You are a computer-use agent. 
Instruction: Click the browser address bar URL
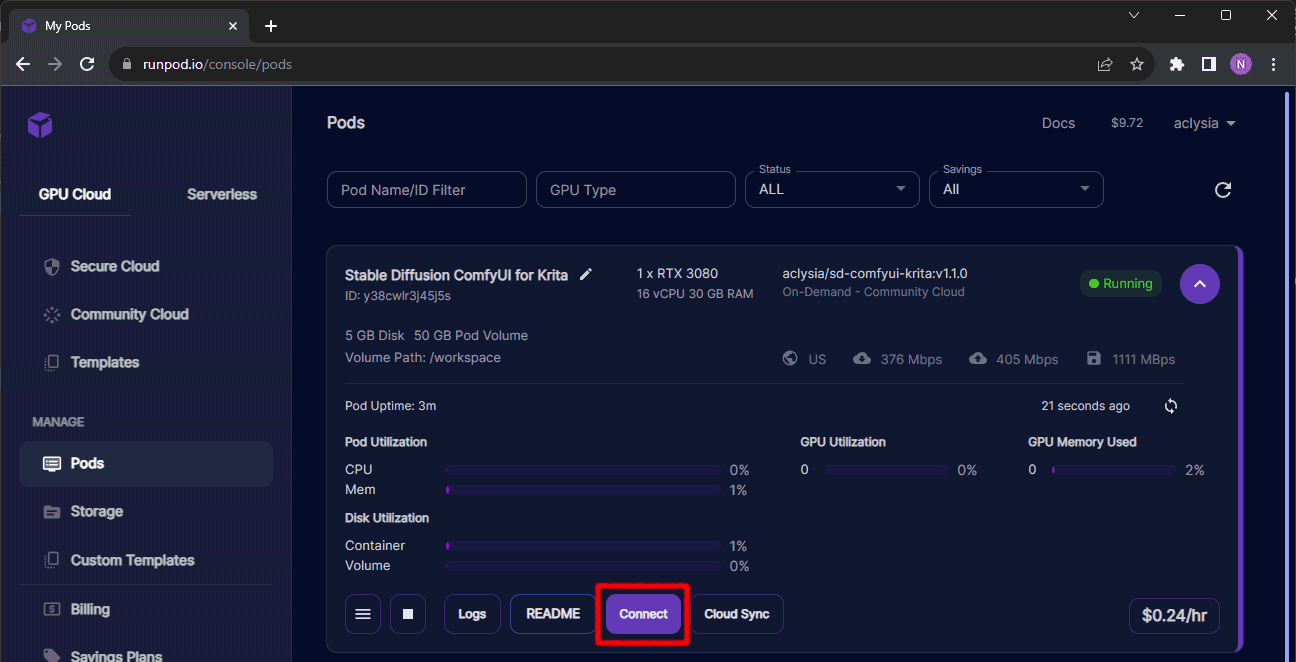[217, 64]
